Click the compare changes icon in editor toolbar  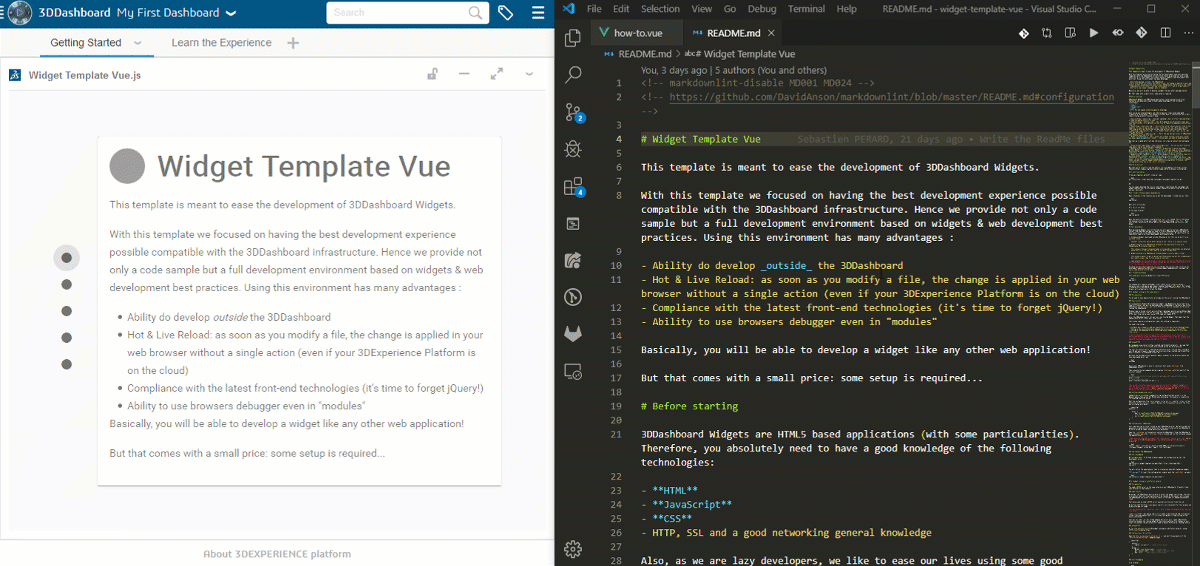[1047, 33]
